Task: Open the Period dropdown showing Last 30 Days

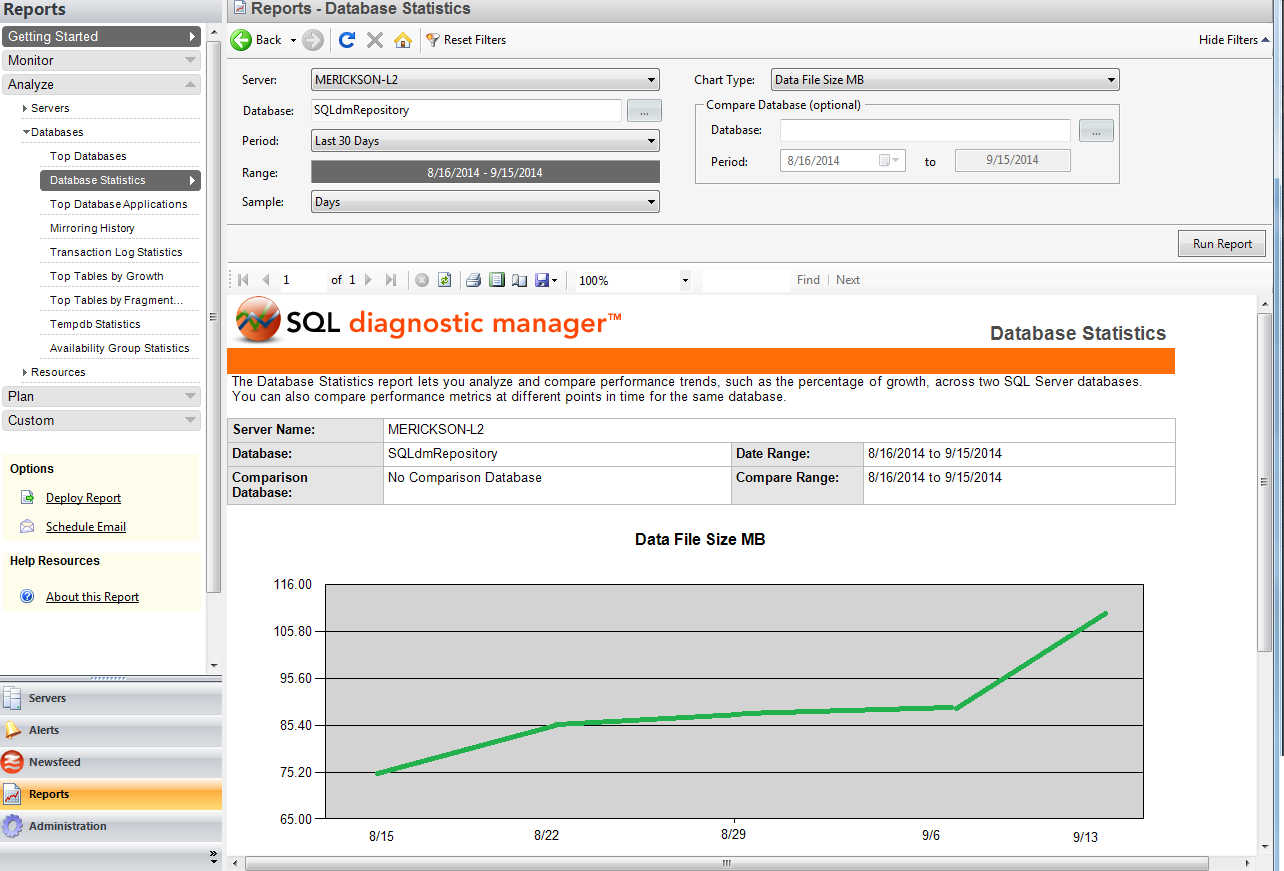Action: pyautogui.click(x=485, y=141)
